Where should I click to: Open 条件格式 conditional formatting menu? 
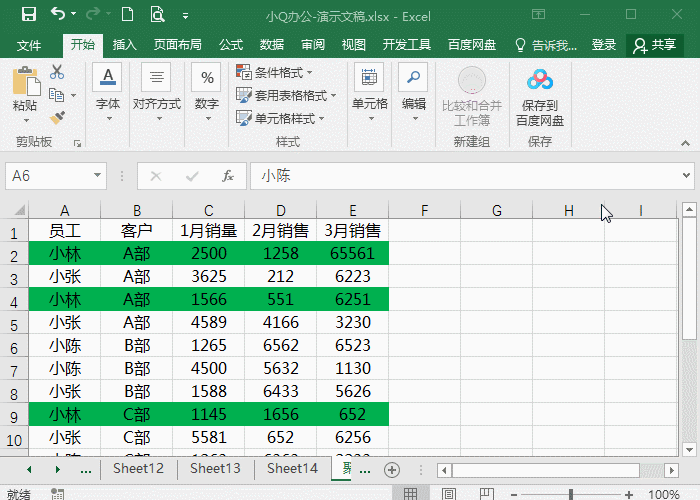pos(274,72)
